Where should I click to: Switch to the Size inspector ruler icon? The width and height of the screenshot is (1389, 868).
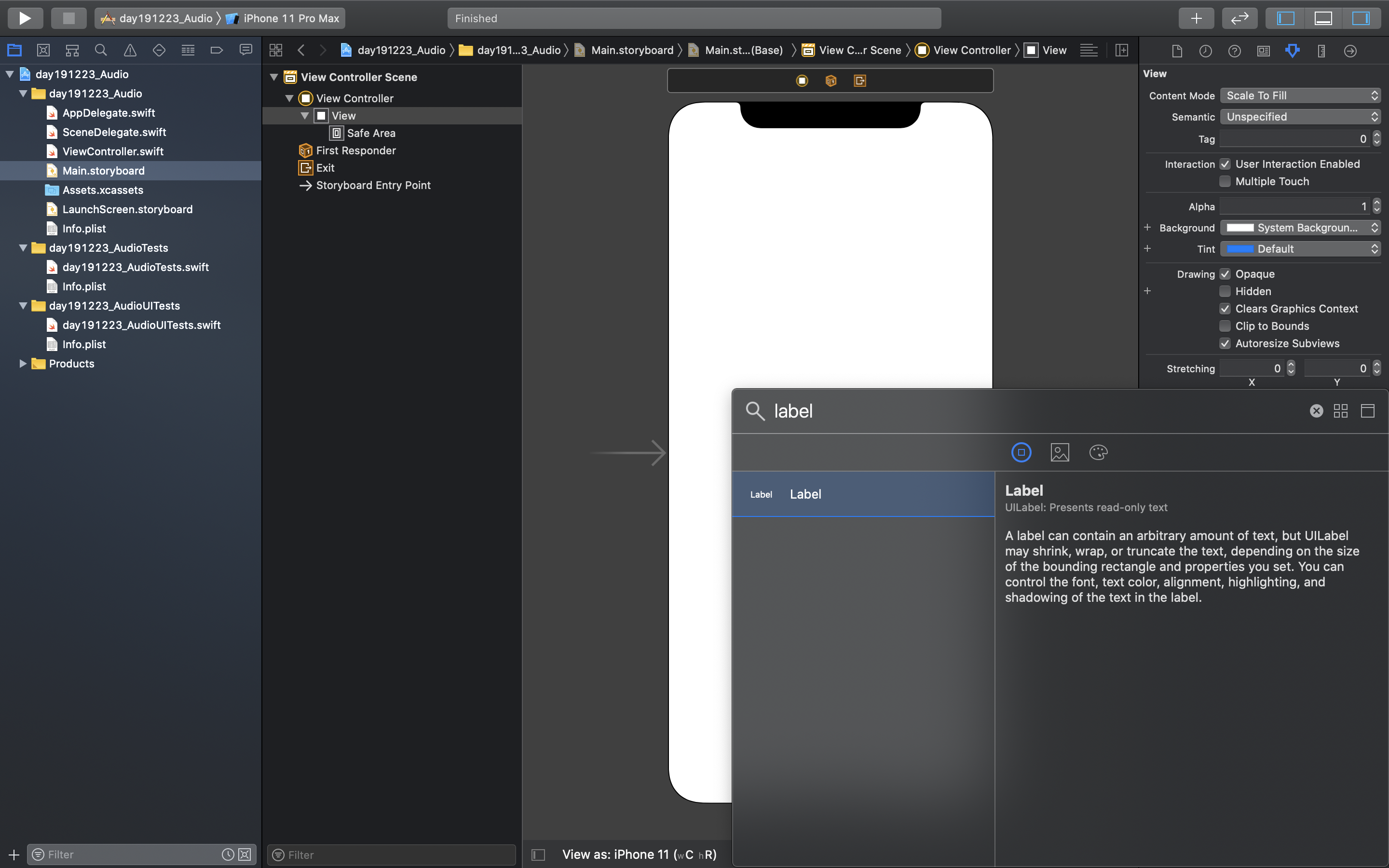click(1321, 51)
